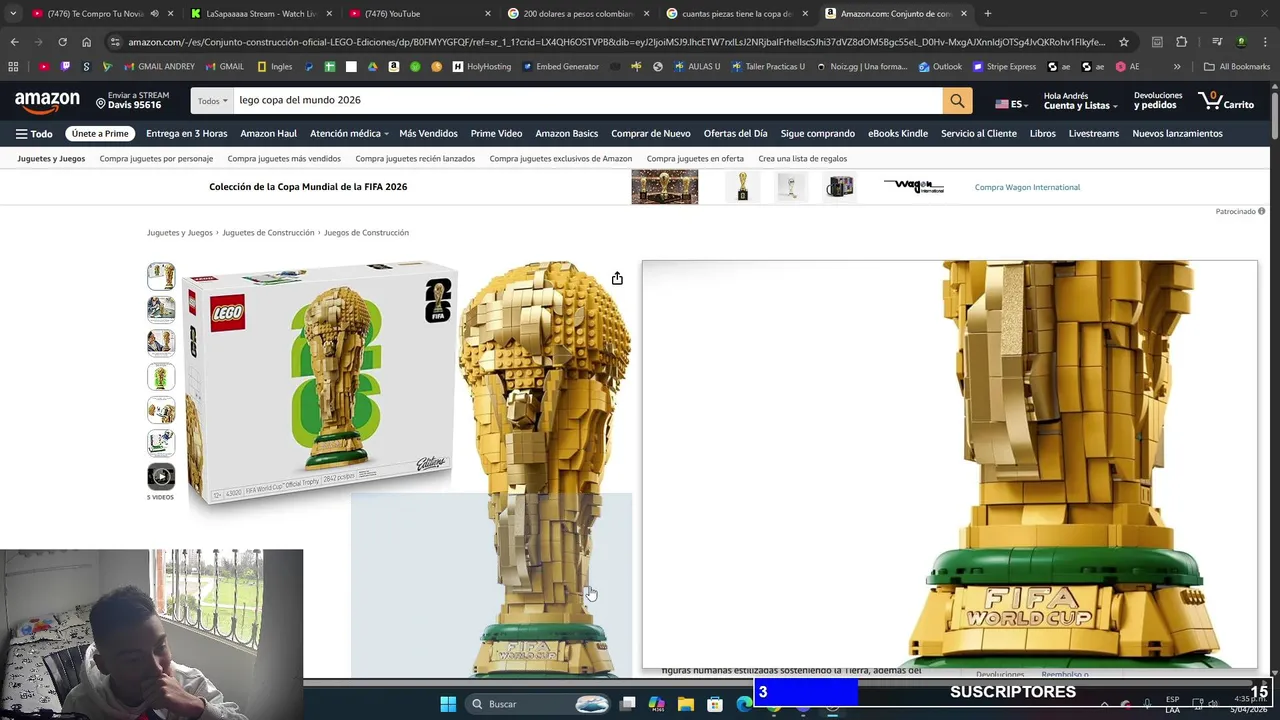1280x720 pixels.
Task: Click the Task View icon in taskbar
Action: (x=628, y=704)
